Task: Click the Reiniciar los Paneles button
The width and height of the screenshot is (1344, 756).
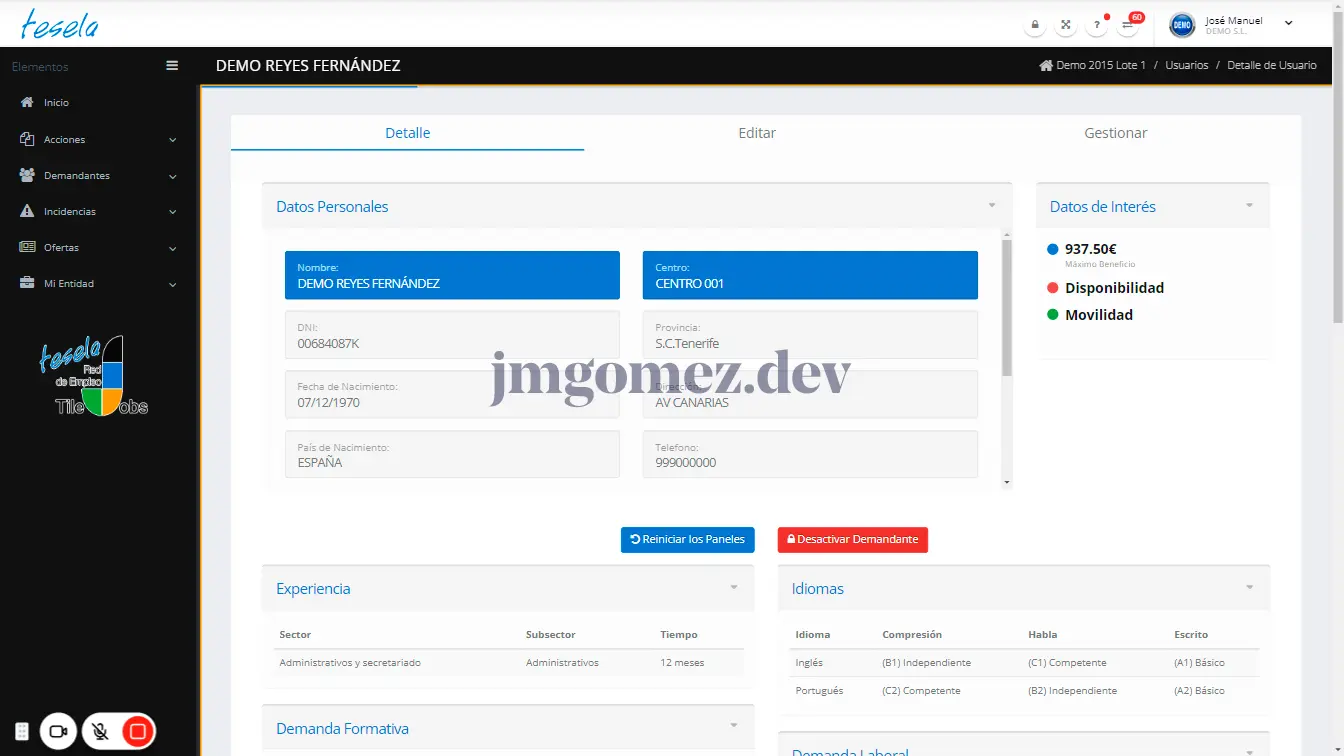Action: click(x=687, y=540)
